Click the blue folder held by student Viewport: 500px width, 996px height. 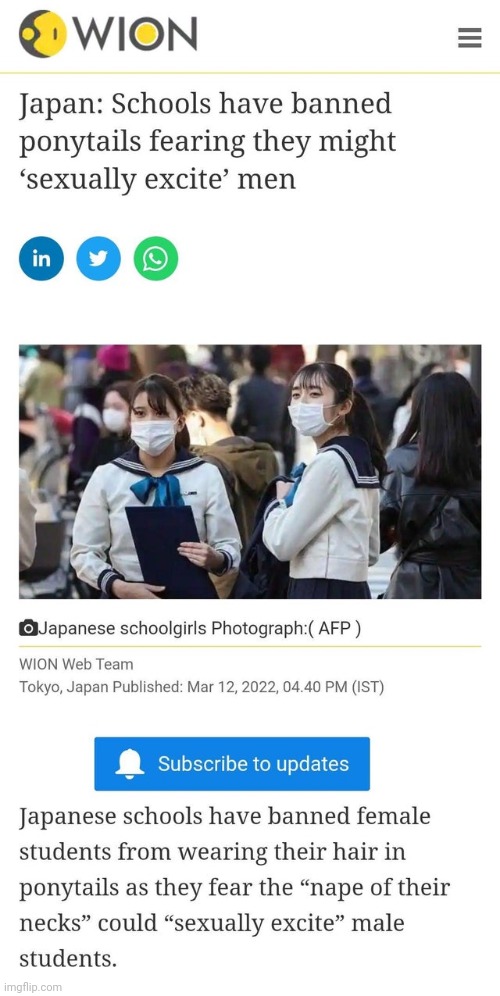170,551
